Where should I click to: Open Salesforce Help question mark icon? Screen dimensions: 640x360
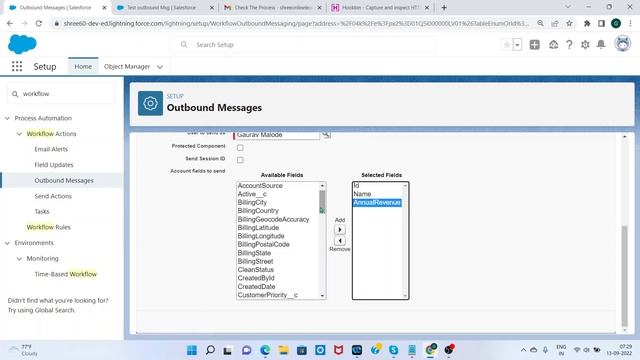pos(569,44)
